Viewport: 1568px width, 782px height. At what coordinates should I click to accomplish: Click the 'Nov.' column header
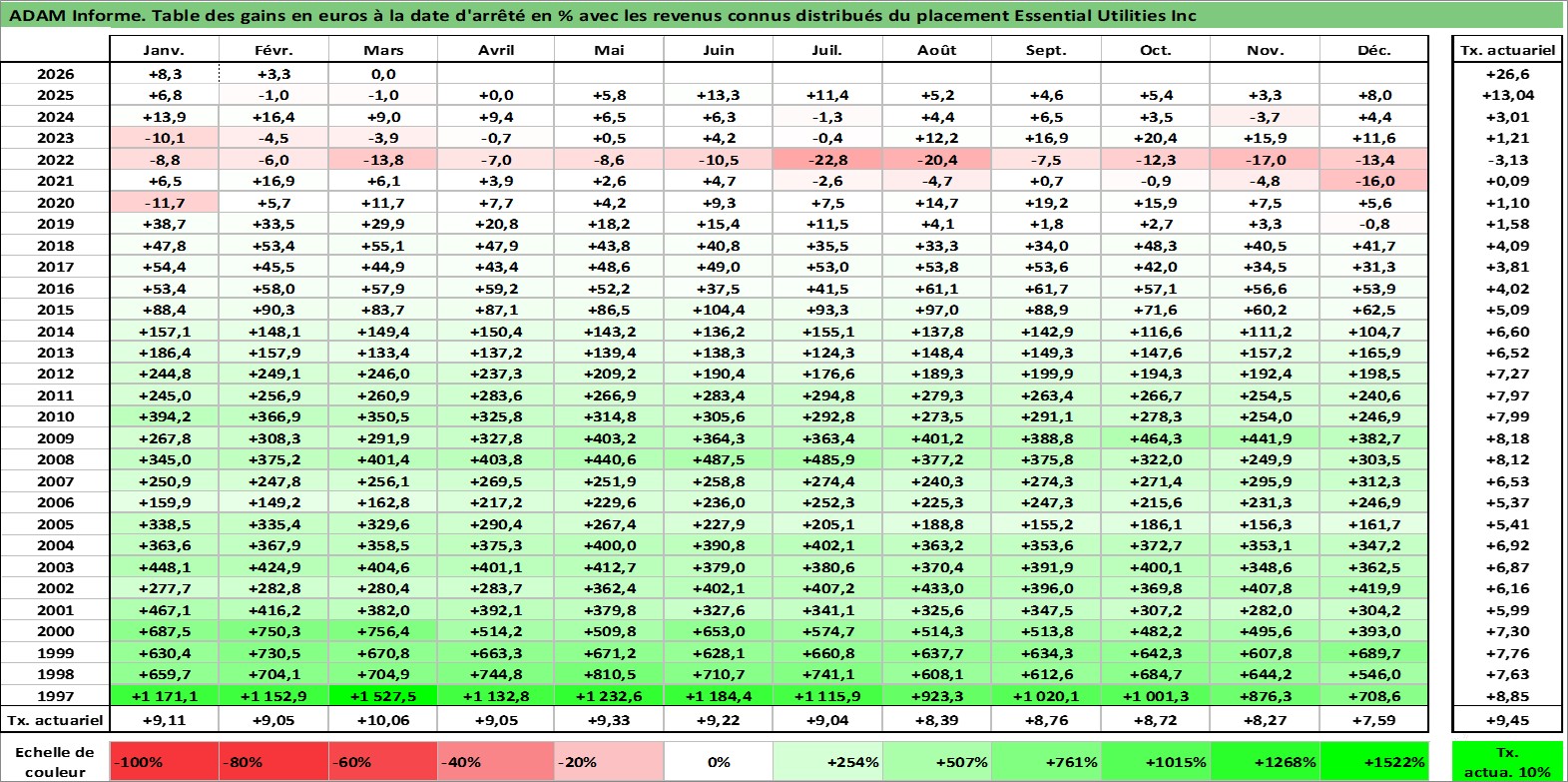click(1265, 50)
